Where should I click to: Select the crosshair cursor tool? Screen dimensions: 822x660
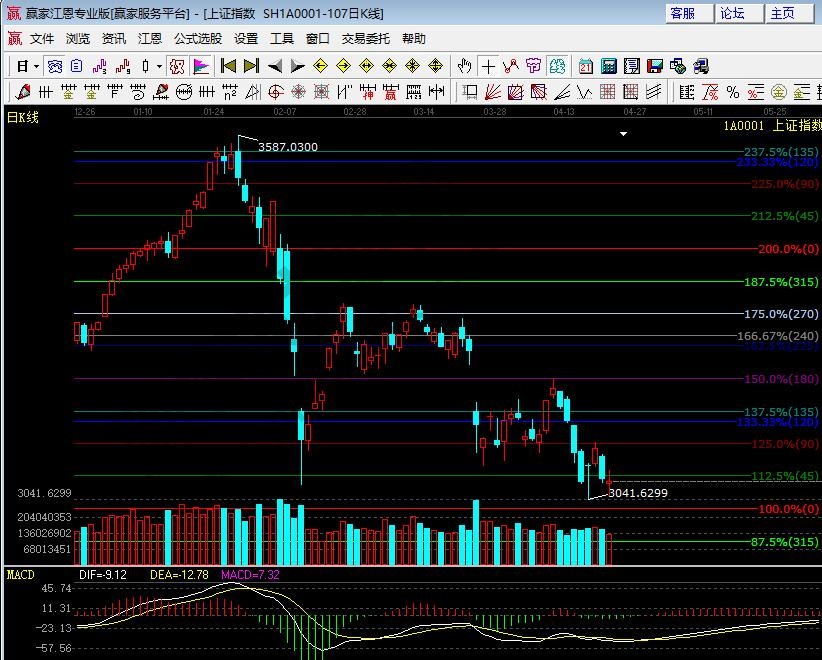click(488, 66)
